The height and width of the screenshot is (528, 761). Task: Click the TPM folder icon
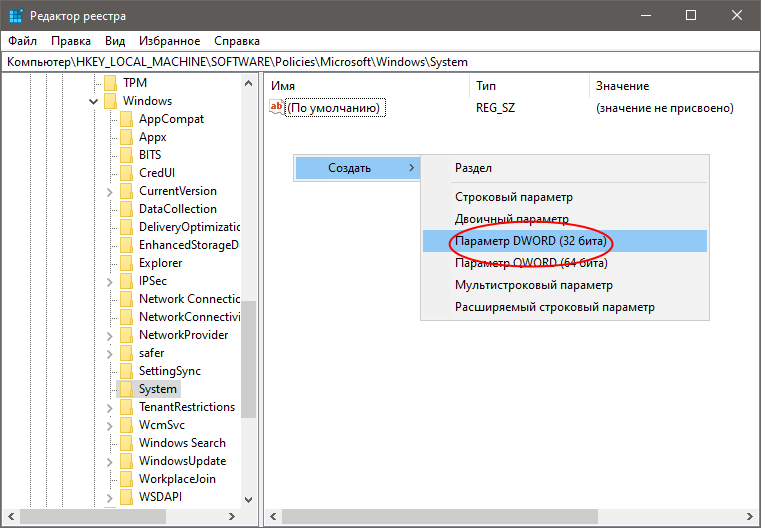pos(111,83)
